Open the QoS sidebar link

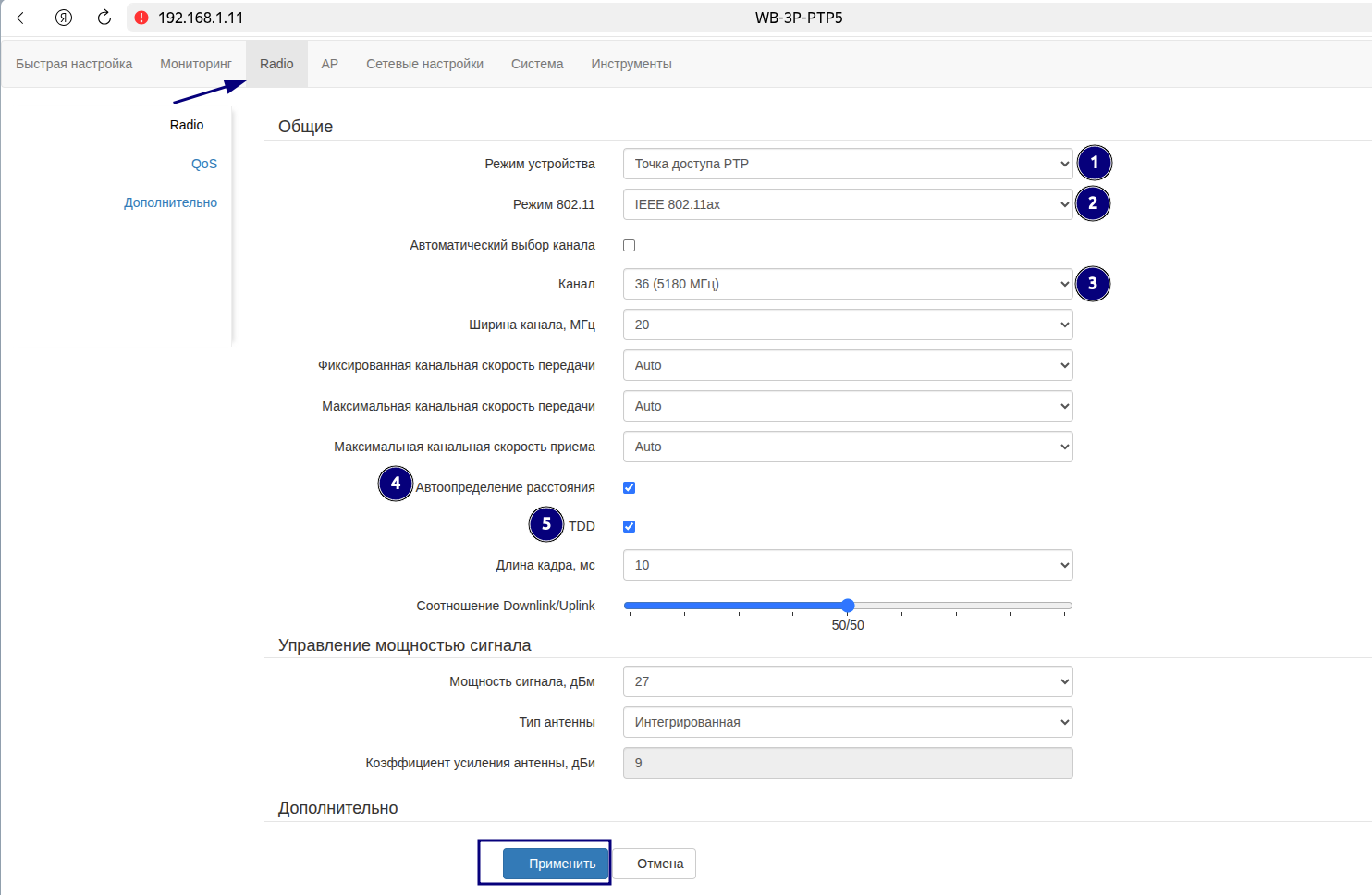click(204, 164)
